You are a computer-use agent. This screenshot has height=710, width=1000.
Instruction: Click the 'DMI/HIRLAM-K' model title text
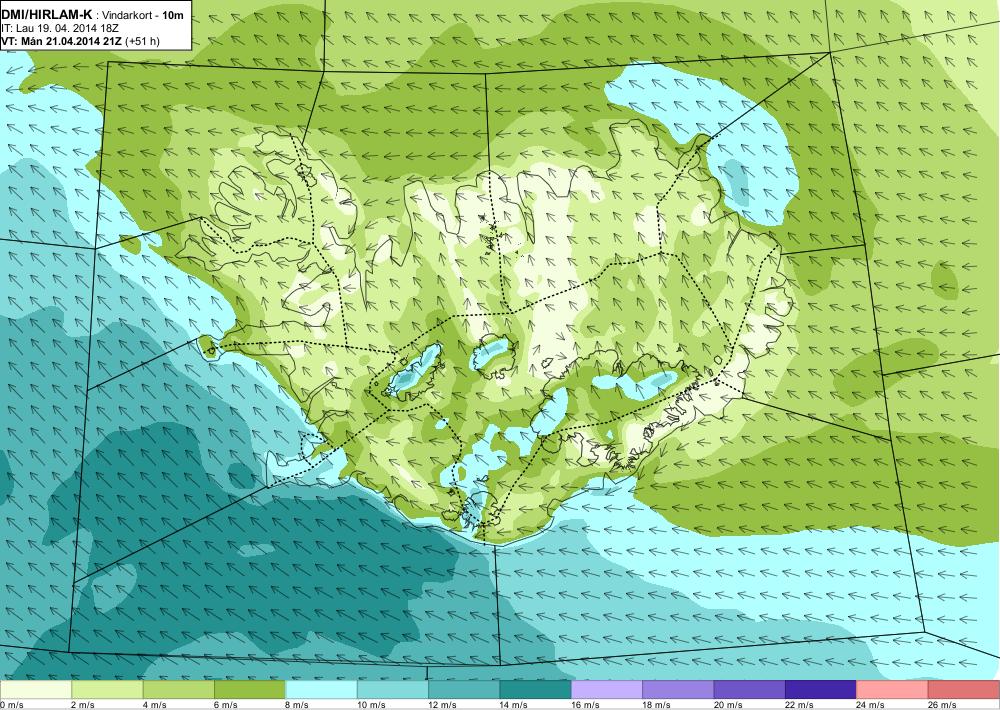pyautogui.click(x=47, y=14)
